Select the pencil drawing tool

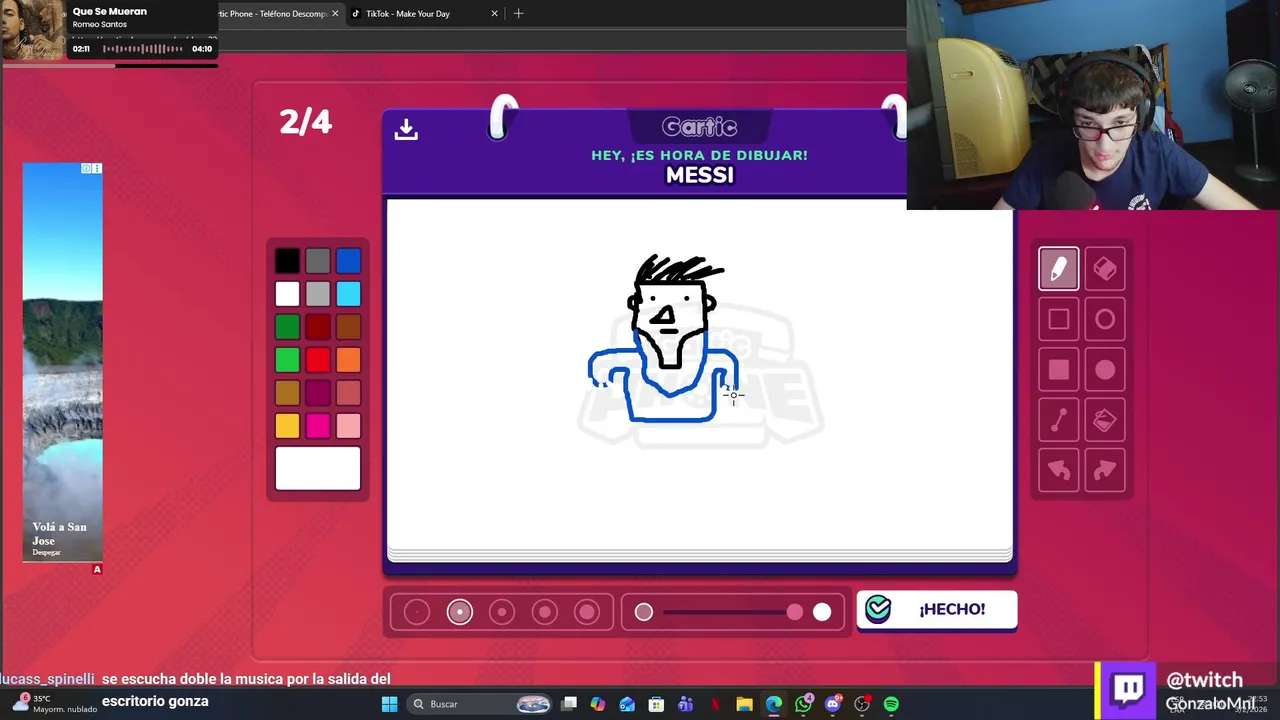[x=1058, y=268]
